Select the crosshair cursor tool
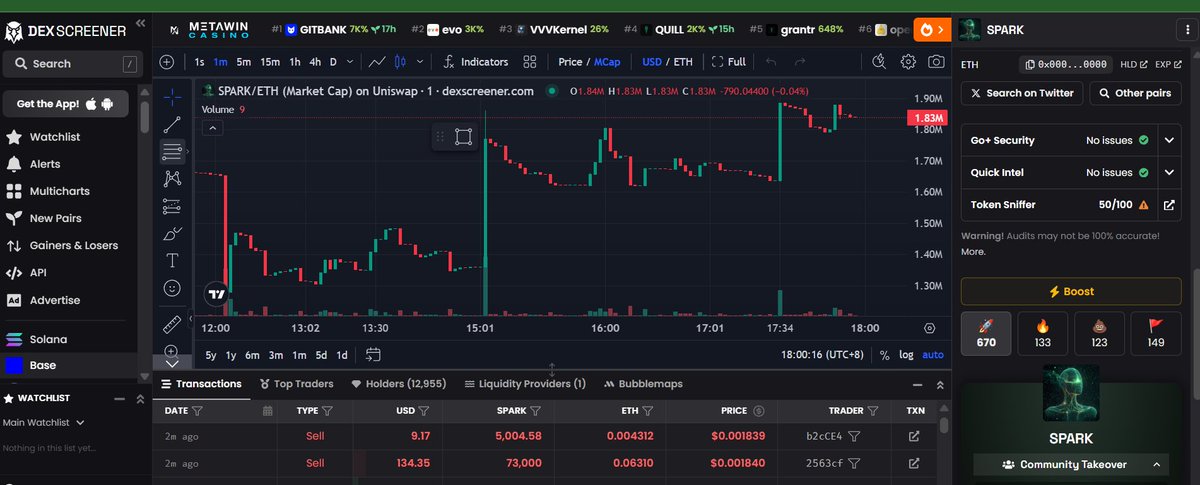 (172, 97)
